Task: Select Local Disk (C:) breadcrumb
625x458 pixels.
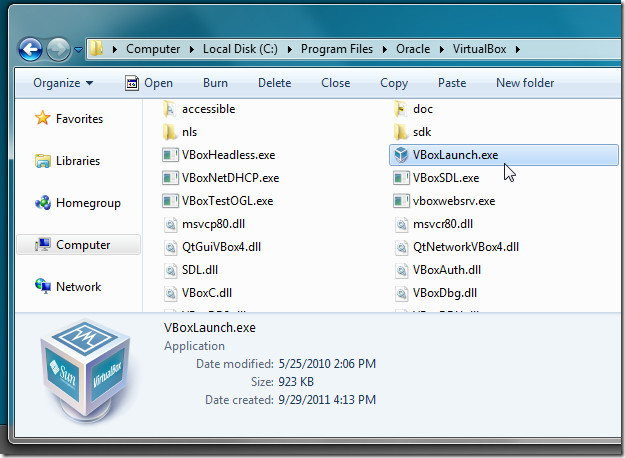Action: 240,49
